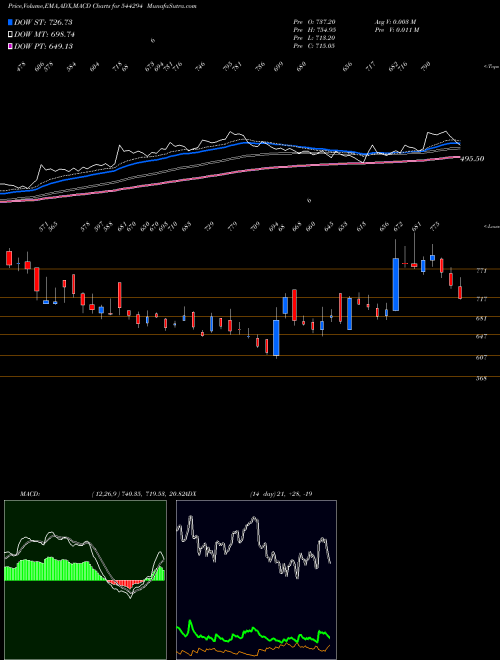The image size is (500, 660).
Task: Click the 681 price level label
Action: pos(481,319)
